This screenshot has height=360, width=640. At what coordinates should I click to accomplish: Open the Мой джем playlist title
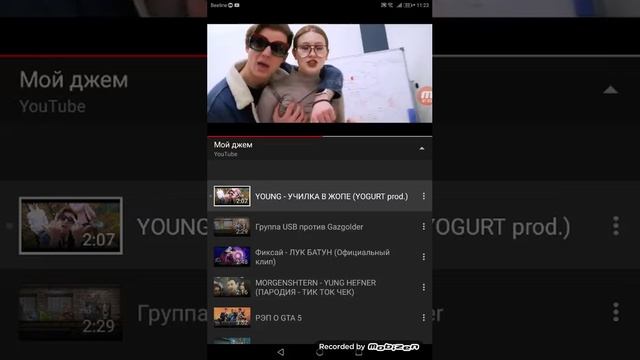tap(233, 144)
